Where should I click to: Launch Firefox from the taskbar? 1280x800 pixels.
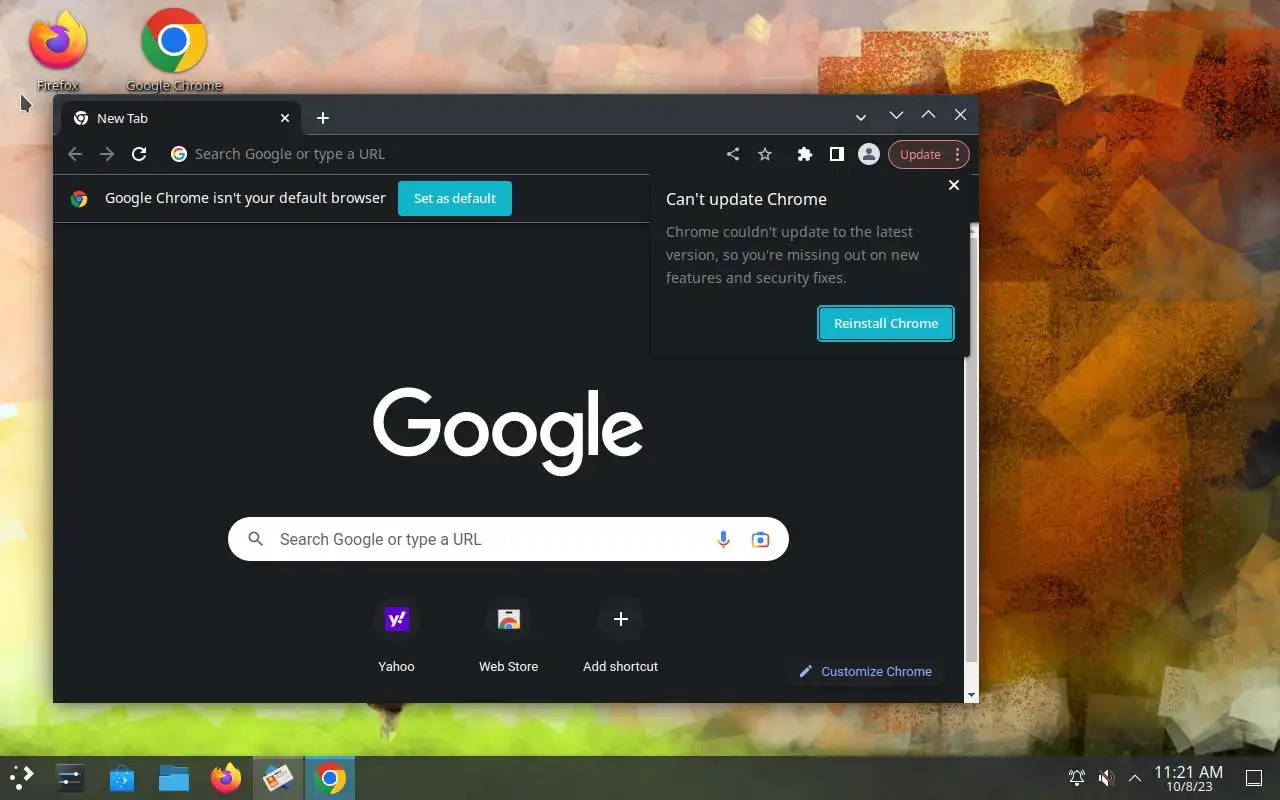pyautogui.click(x=226, y=778)
